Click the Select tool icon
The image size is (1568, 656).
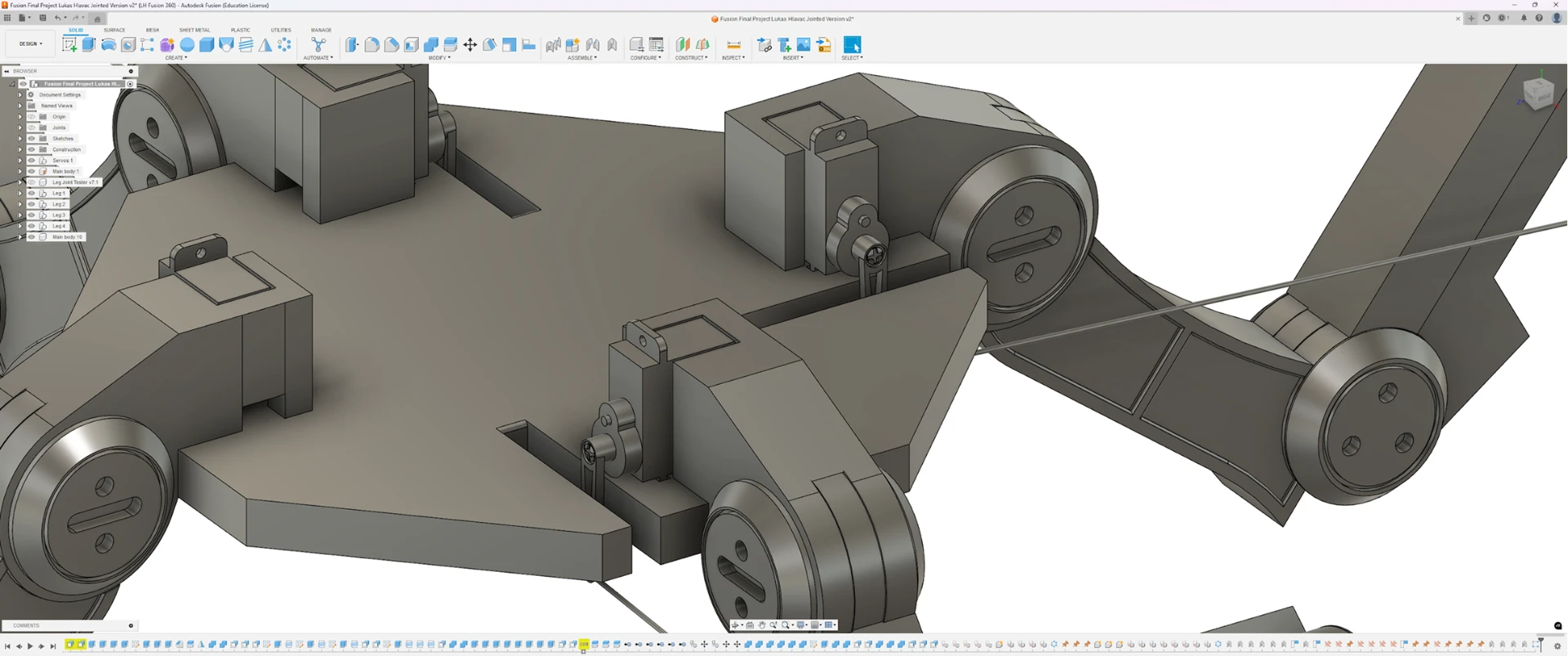tap(852, 45)
